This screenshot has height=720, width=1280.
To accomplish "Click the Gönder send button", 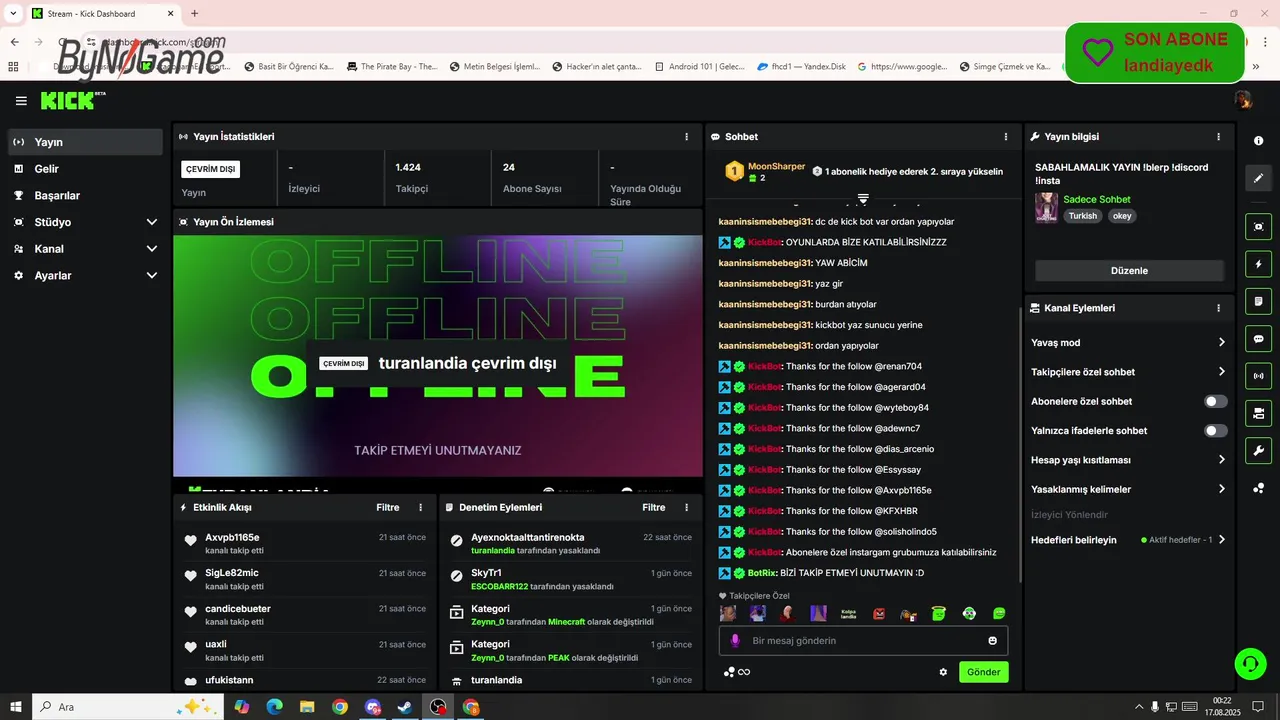I will 983,672.
